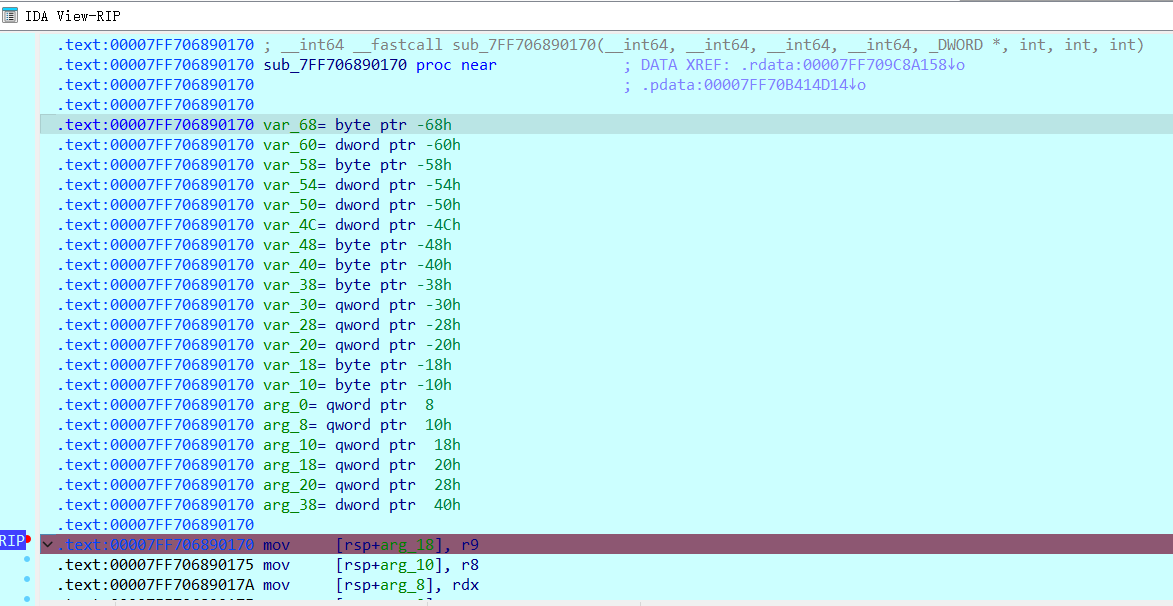The height and width of the screenshot is (606, 1173).
Task: Click the IDA View-RIP window icon
Action: [x=10, y=16]
